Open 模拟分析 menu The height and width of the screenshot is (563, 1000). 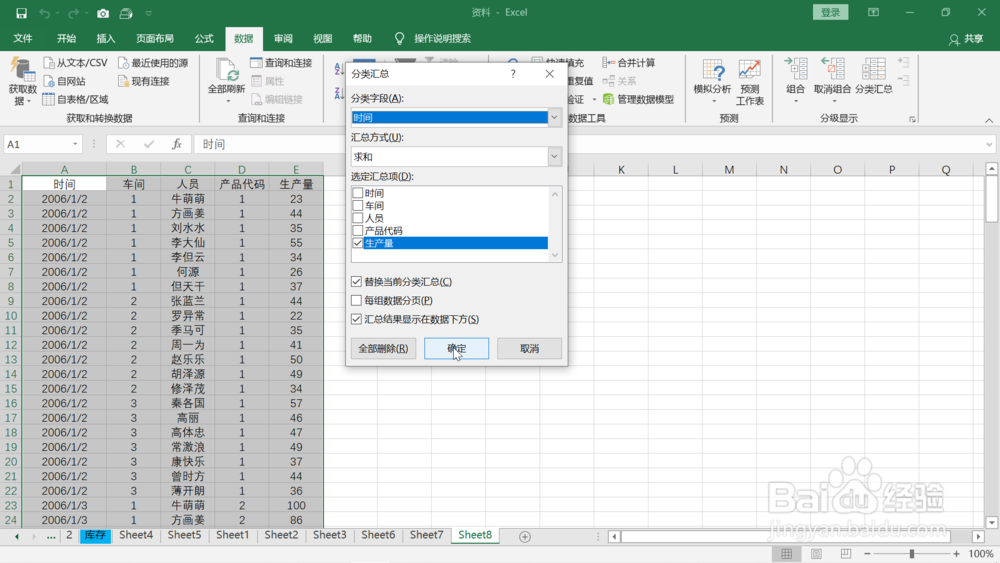(712, 82)
